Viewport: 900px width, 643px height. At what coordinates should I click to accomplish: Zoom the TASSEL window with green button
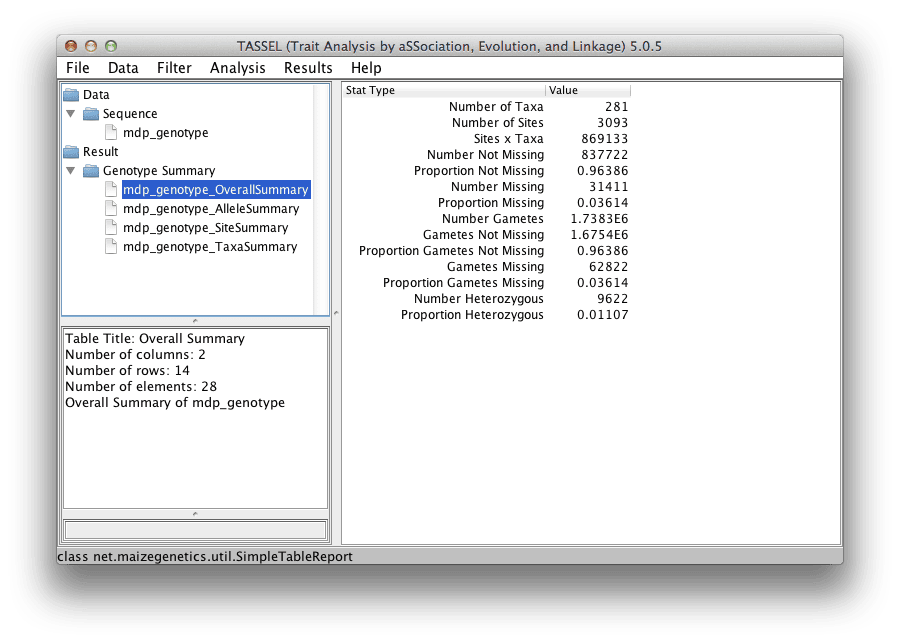[x=111, y=46]
